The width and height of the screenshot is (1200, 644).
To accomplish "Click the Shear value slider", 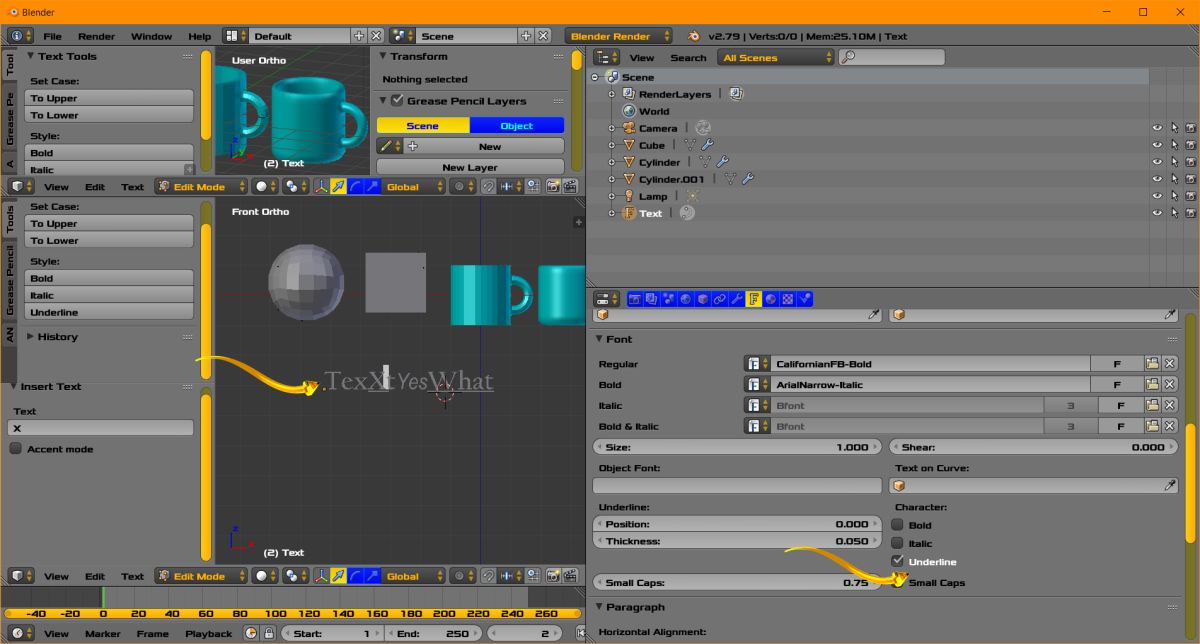I will 1034,447.
